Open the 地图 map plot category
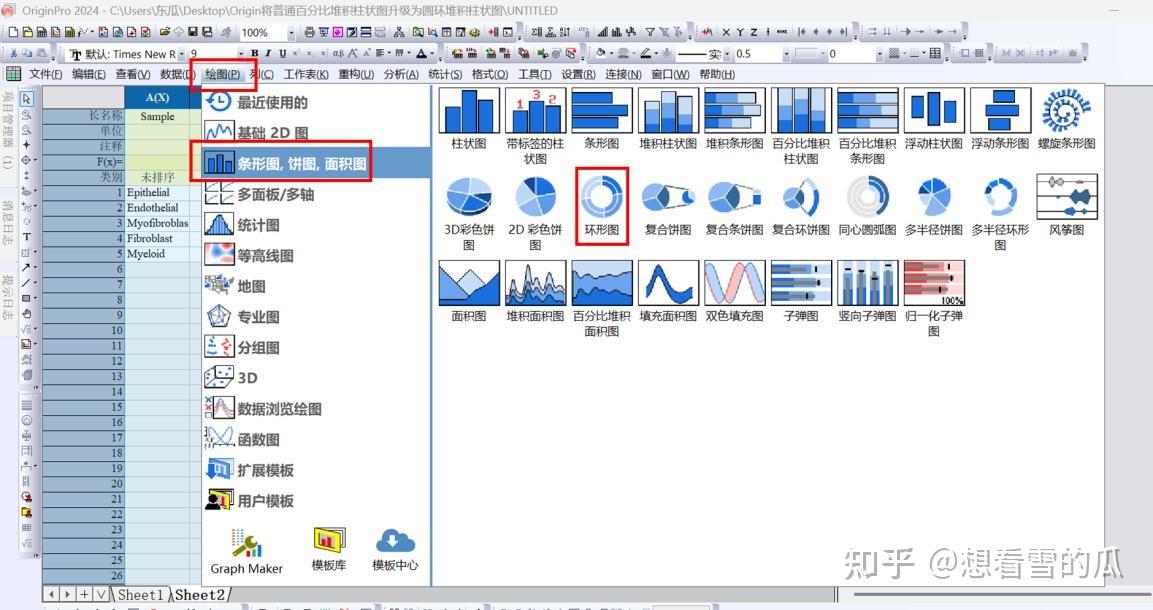Viewport: 1153px width, 610px height. coord(315,286)
